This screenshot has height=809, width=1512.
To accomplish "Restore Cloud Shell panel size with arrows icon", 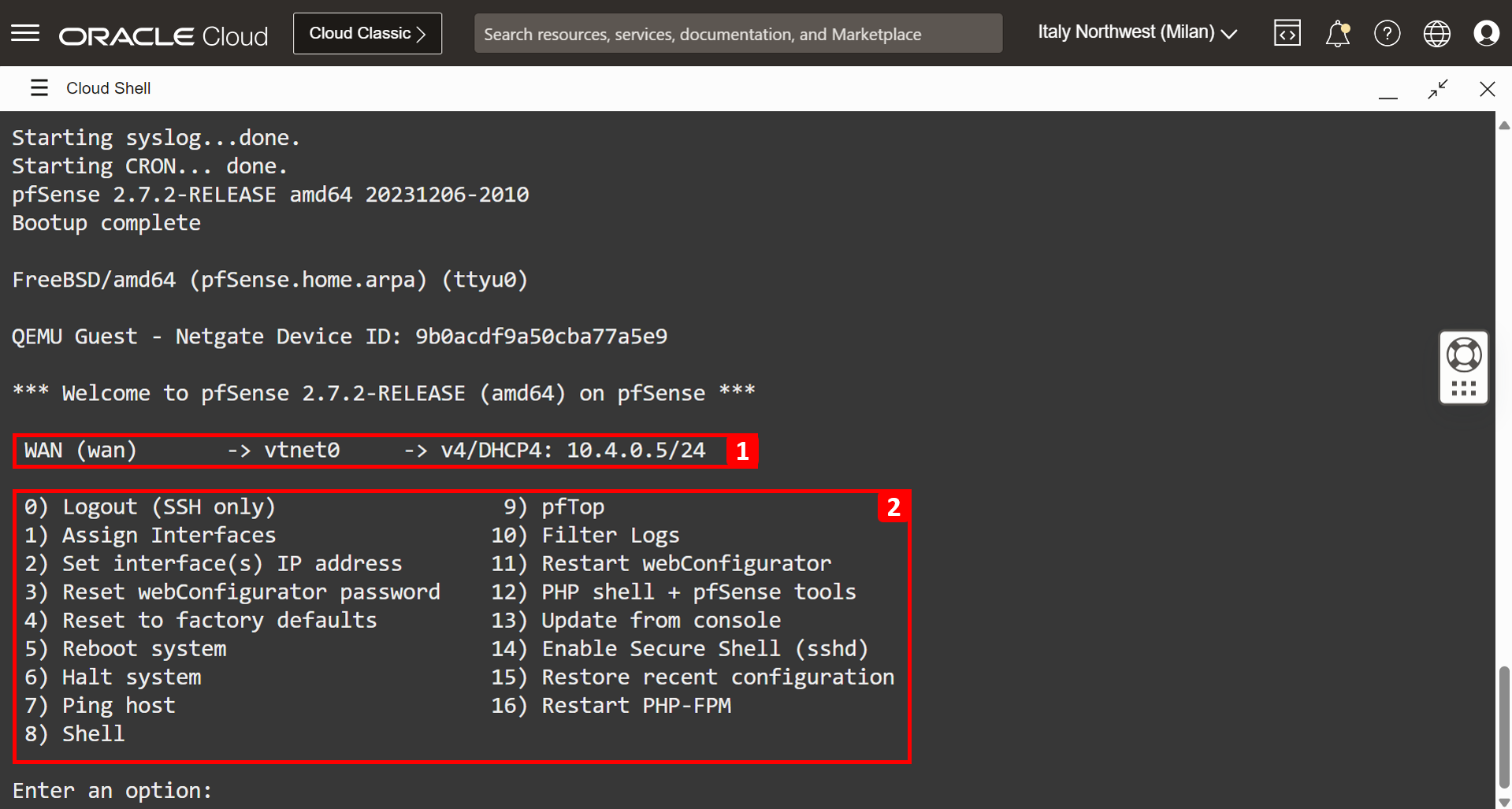I will click(1438, 89).
